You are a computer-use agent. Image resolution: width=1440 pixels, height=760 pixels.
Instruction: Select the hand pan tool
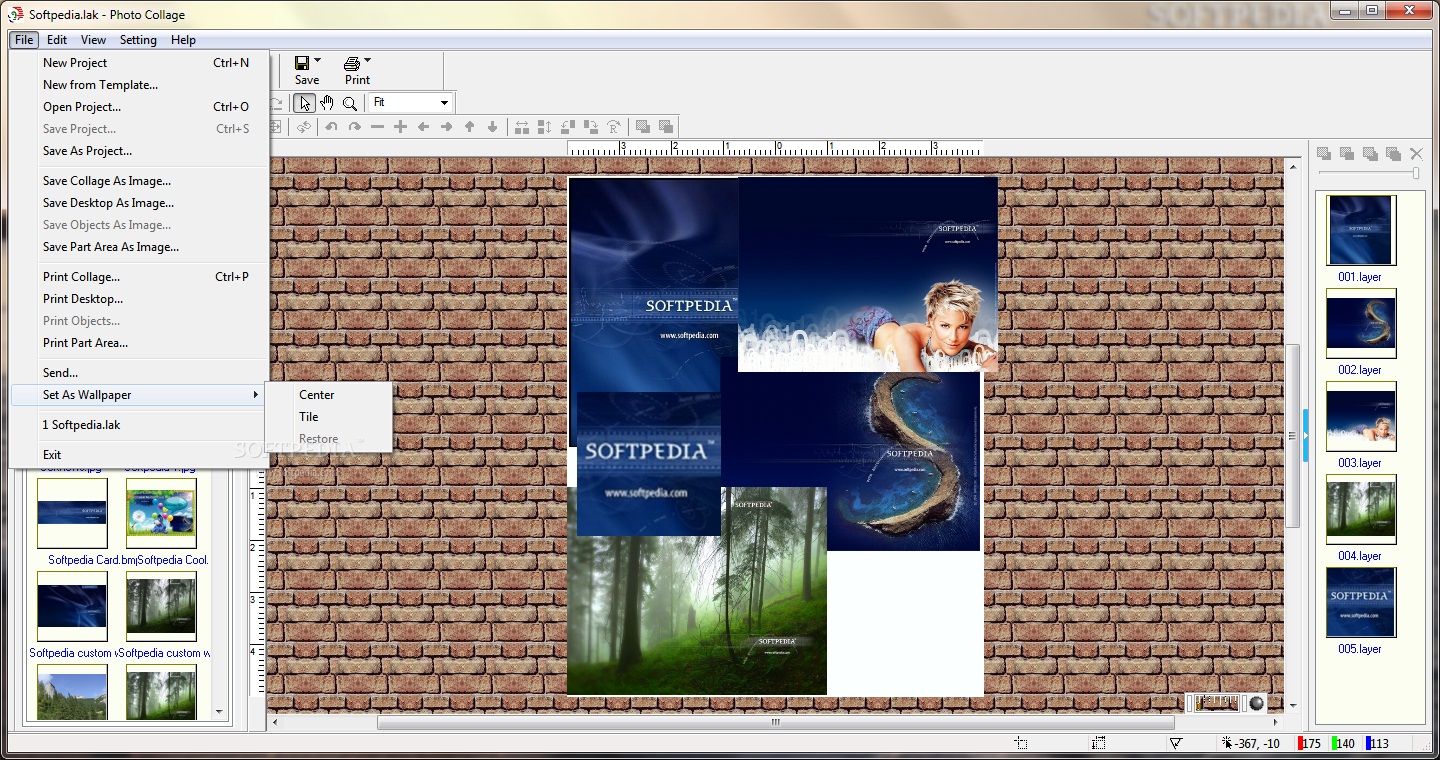click(327, 103)
